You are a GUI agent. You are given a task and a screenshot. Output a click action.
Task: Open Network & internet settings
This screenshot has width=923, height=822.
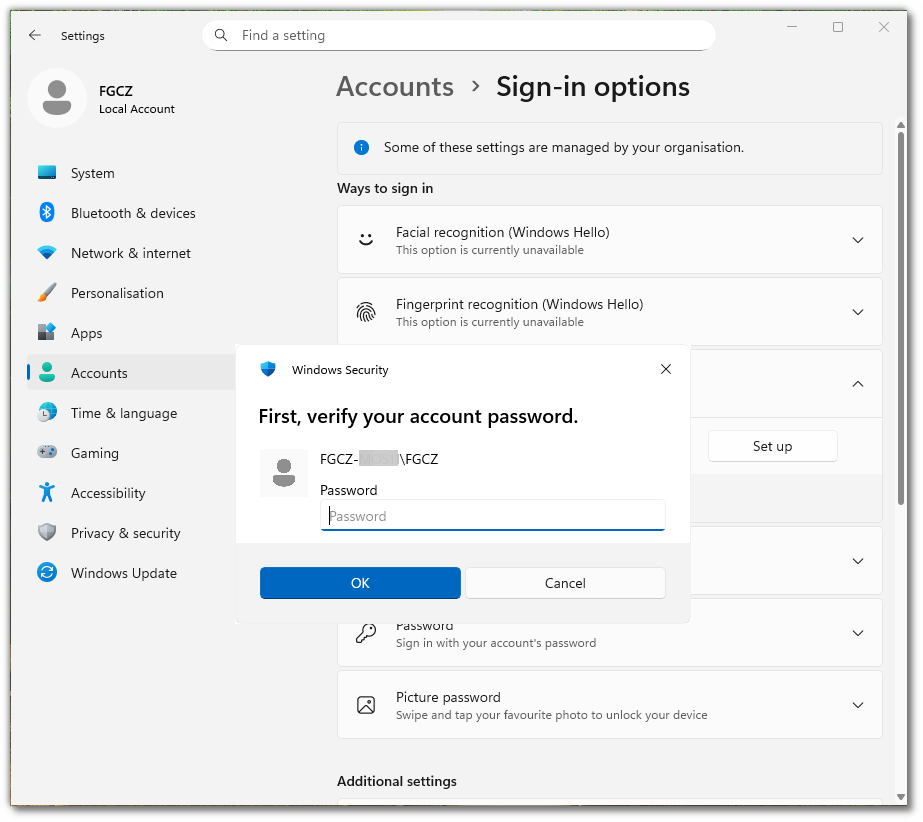click(x=131, y=253)
